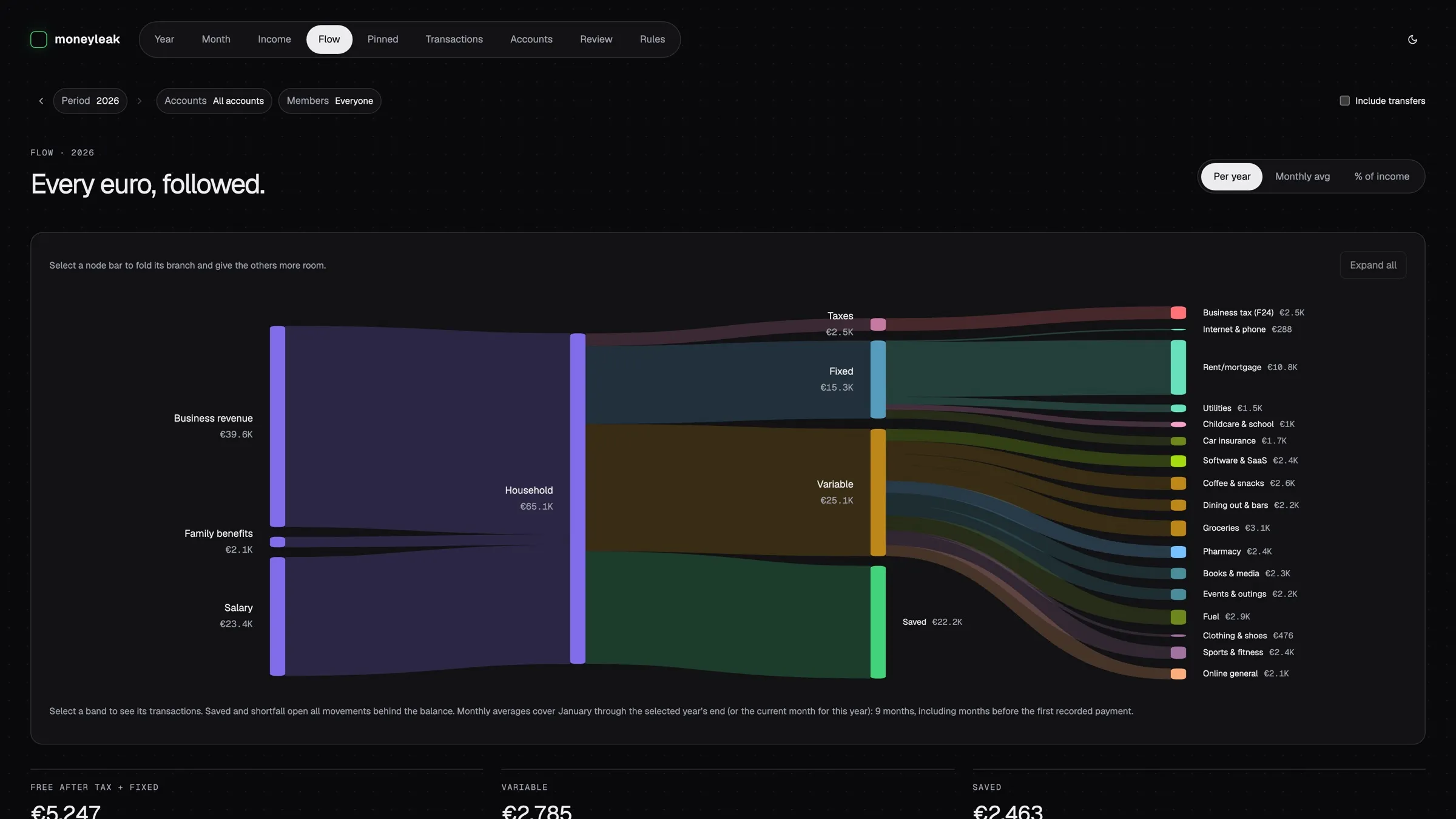
Task: Click the Fuel €2.9K label
Action: pos(1226,616)
